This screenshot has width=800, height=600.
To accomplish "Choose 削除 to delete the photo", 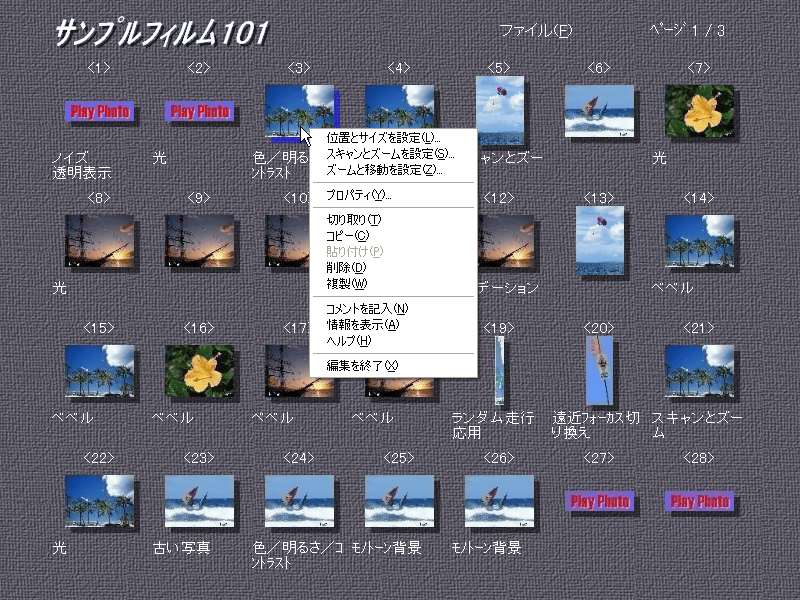I will 346,267.
